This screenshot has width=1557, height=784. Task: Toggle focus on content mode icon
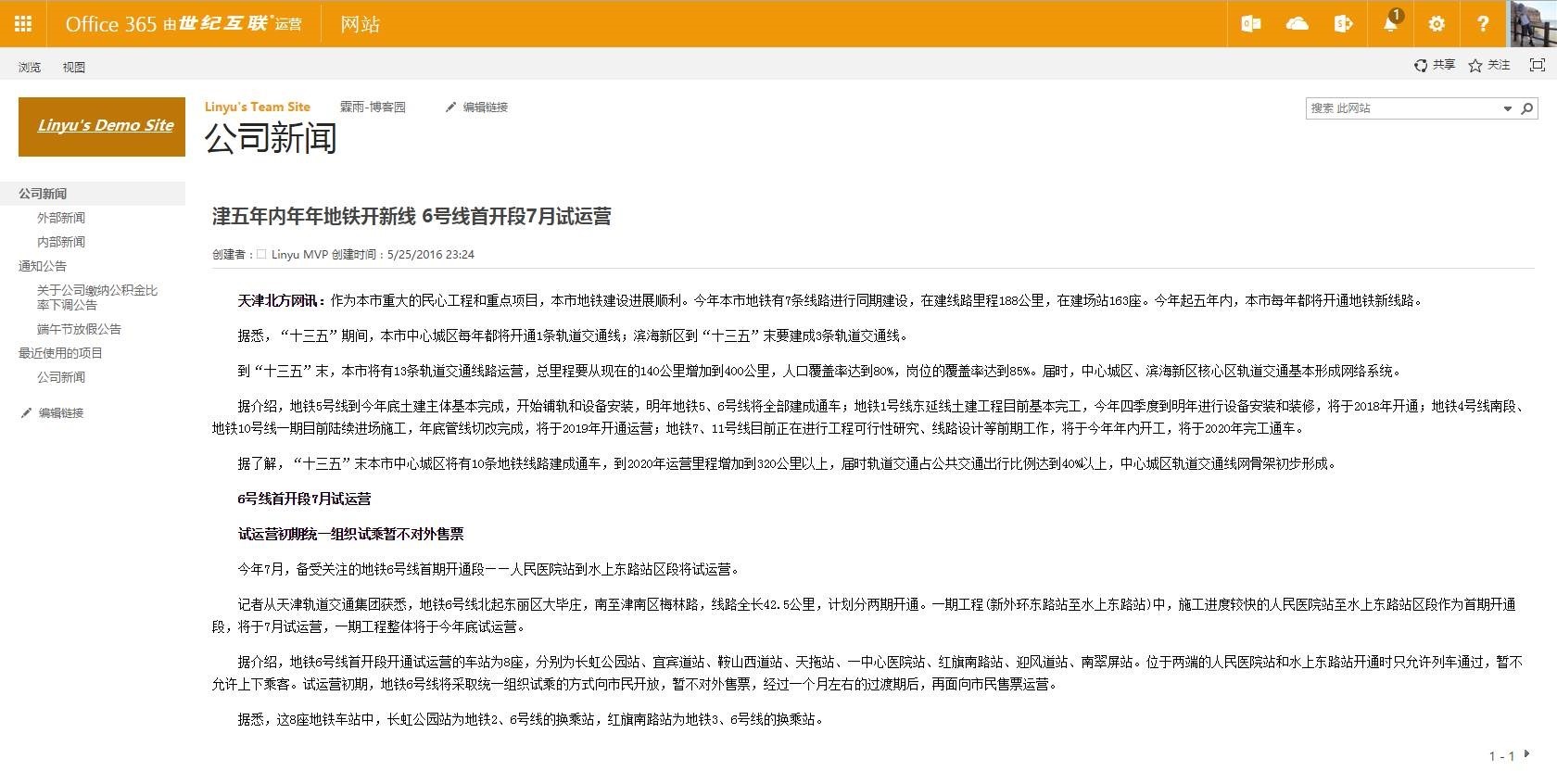coord(1537,65)
